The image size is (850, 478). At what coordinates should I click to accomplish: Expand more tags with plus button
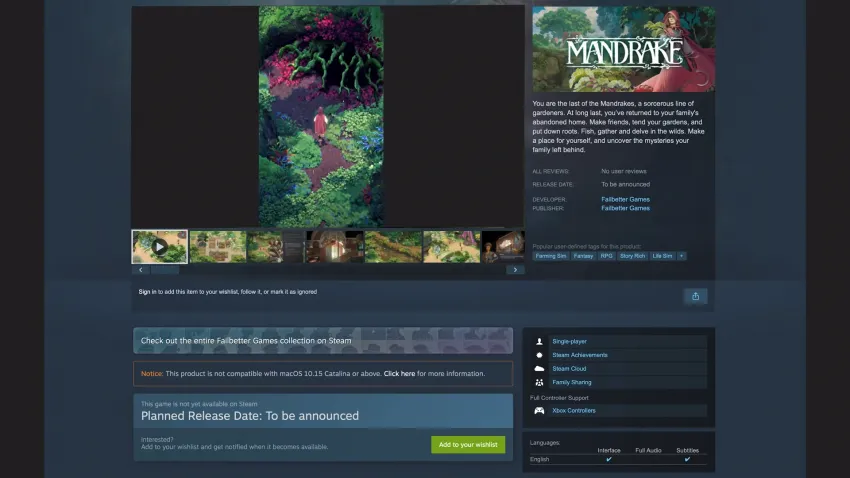(681, 256)
